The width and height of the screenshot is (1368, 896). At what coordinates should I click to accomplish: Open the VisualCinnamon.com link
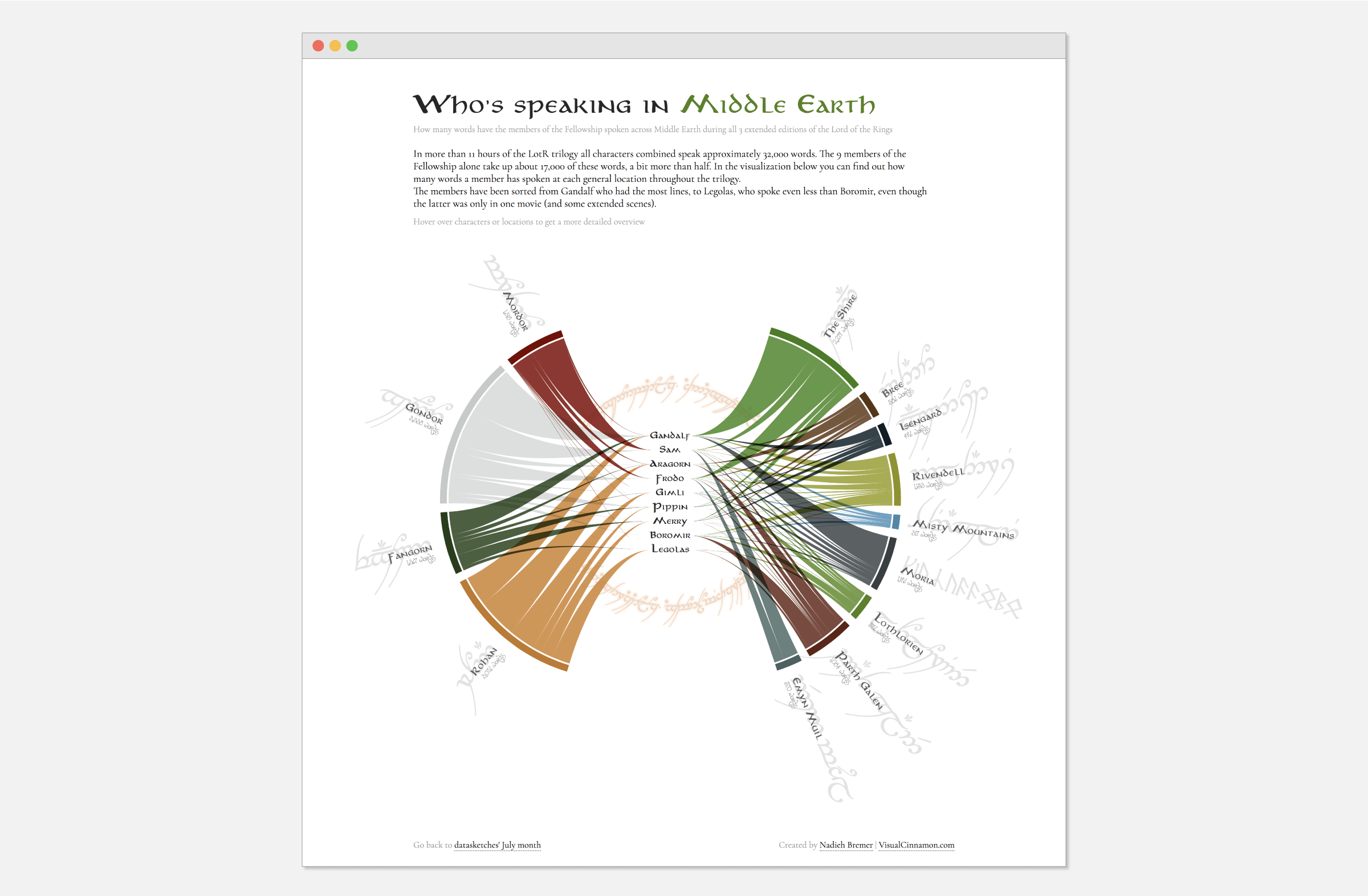pyautogui.click(x=916, y=845)
